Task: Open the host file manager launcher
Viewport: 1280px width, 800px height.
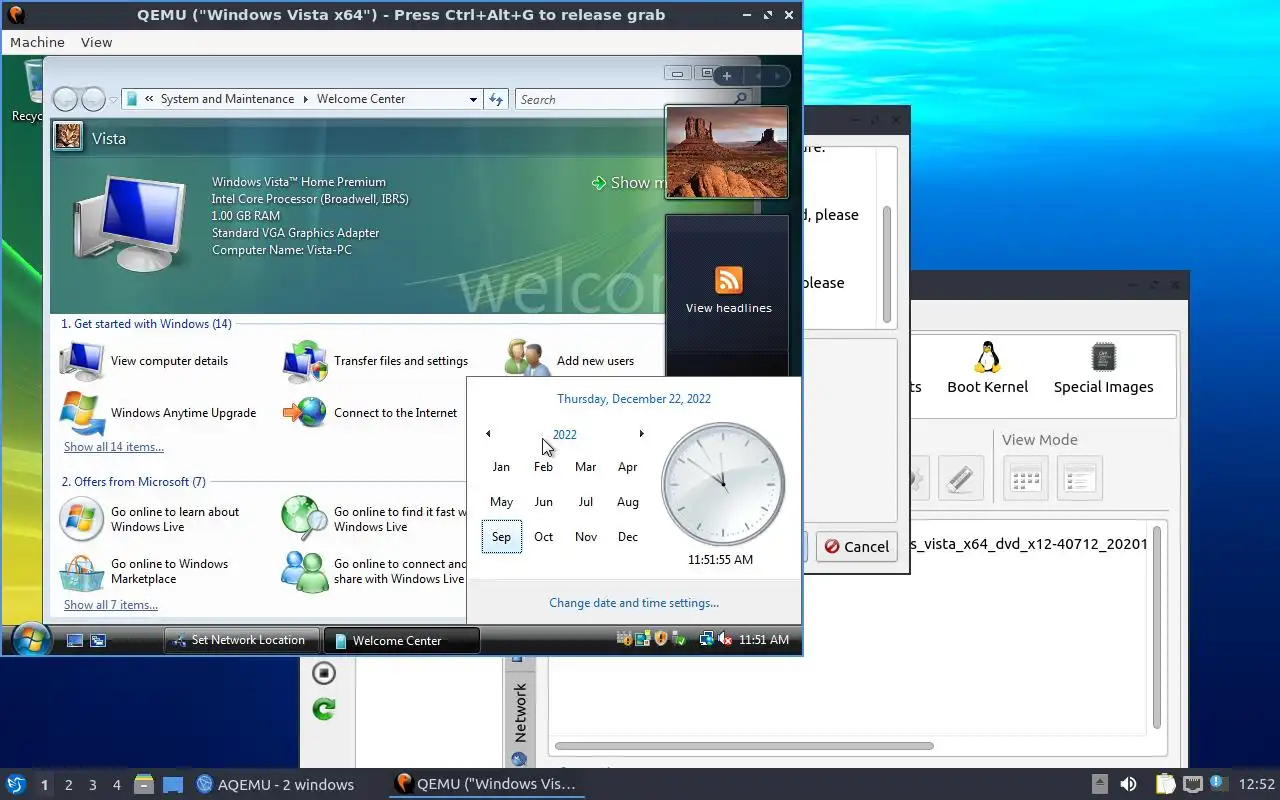Action: click(143, 784)
